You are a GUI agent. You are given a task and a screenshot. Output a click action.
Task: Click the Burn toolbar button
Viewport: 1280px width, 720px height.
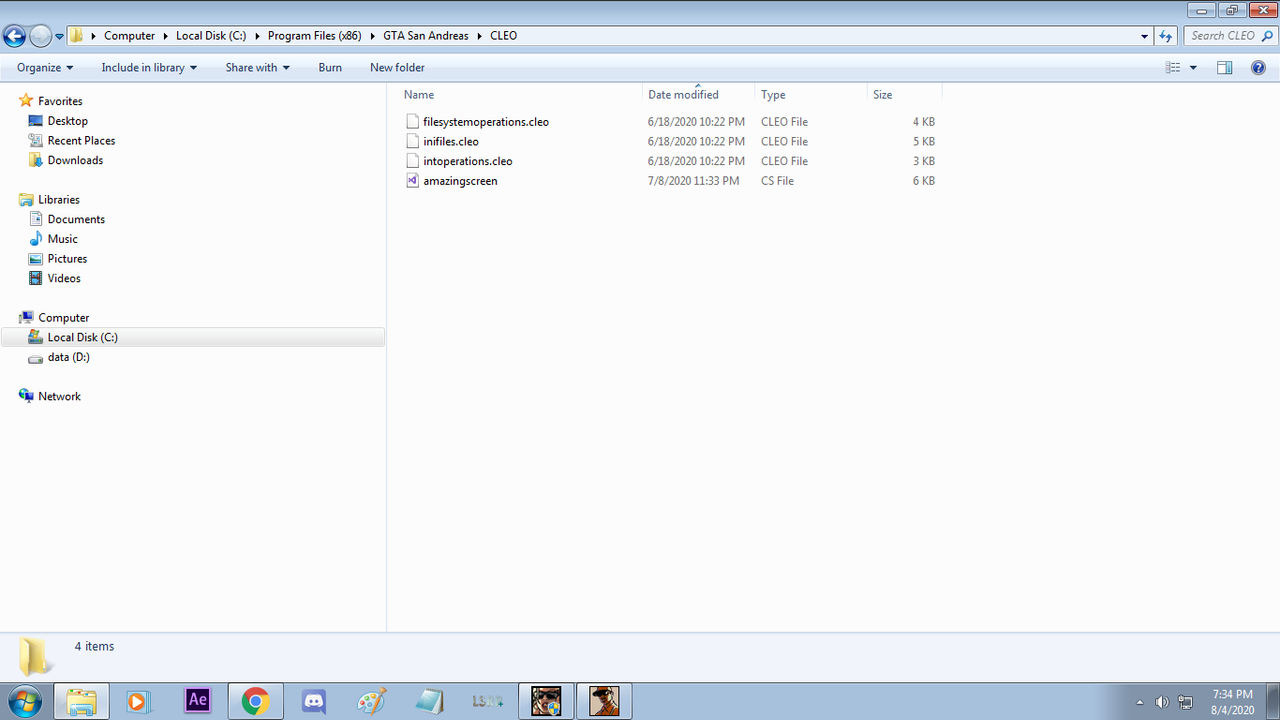coord(330,68)
